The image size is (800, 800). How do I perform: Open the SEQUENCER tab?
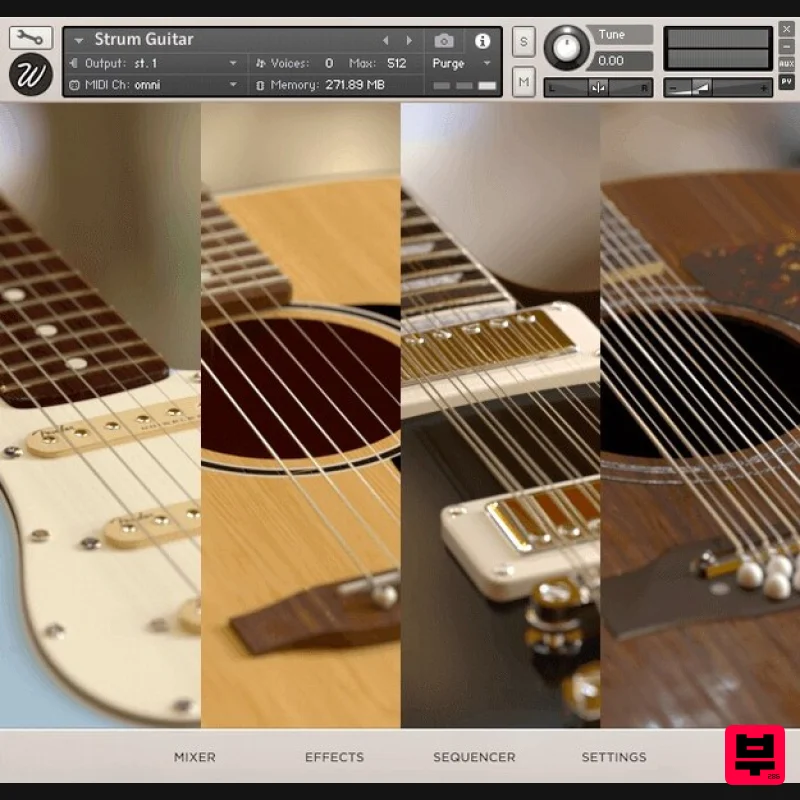[x=473, y=757]
